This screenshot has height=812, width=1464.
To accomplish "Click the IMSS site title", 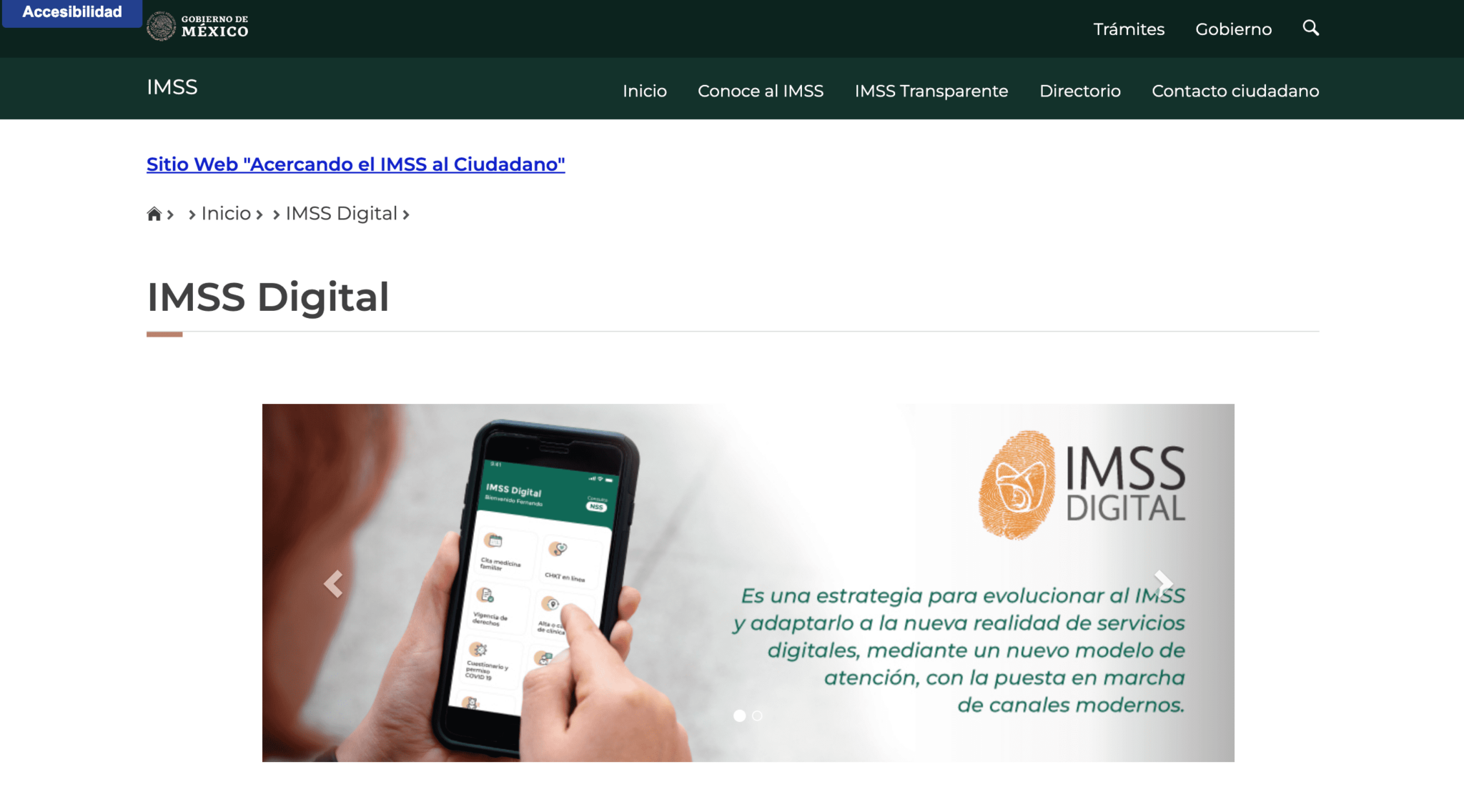I will tap(172, 87).
